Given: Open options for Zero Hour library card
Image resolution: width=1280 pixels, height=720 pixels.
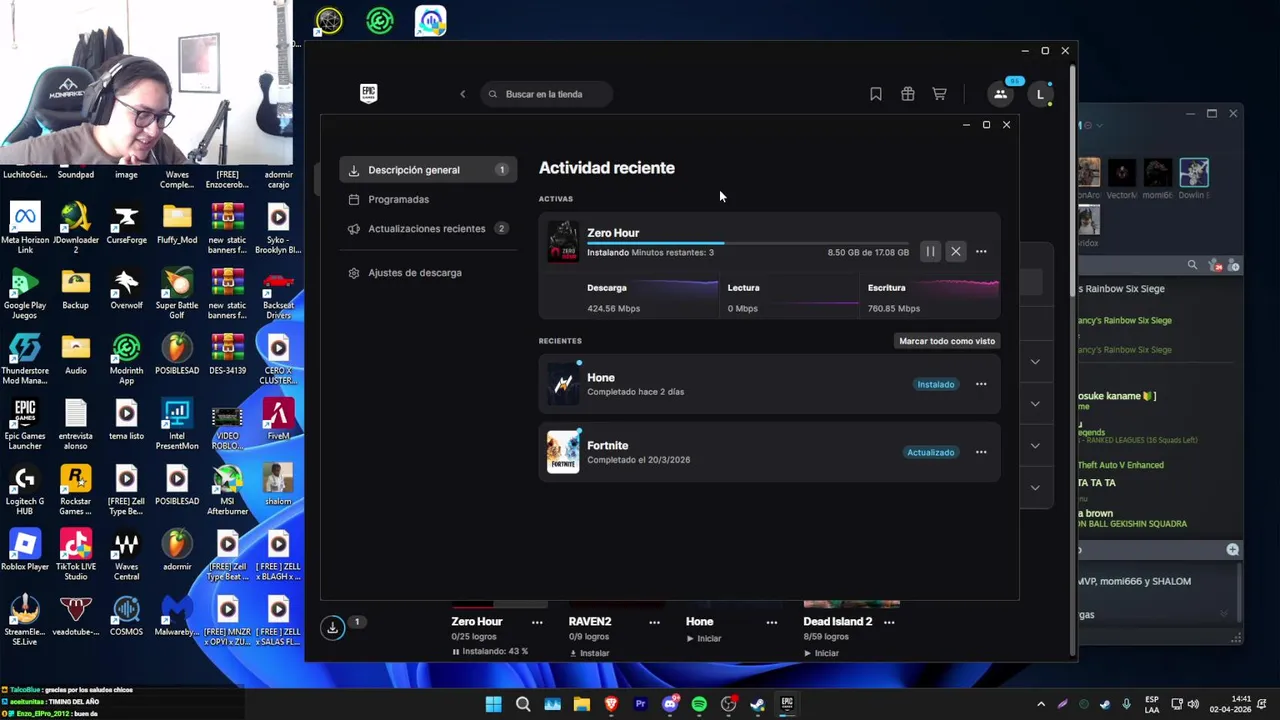Looking at the screenshot, I should pyautogui.click(x=537, y=622).
